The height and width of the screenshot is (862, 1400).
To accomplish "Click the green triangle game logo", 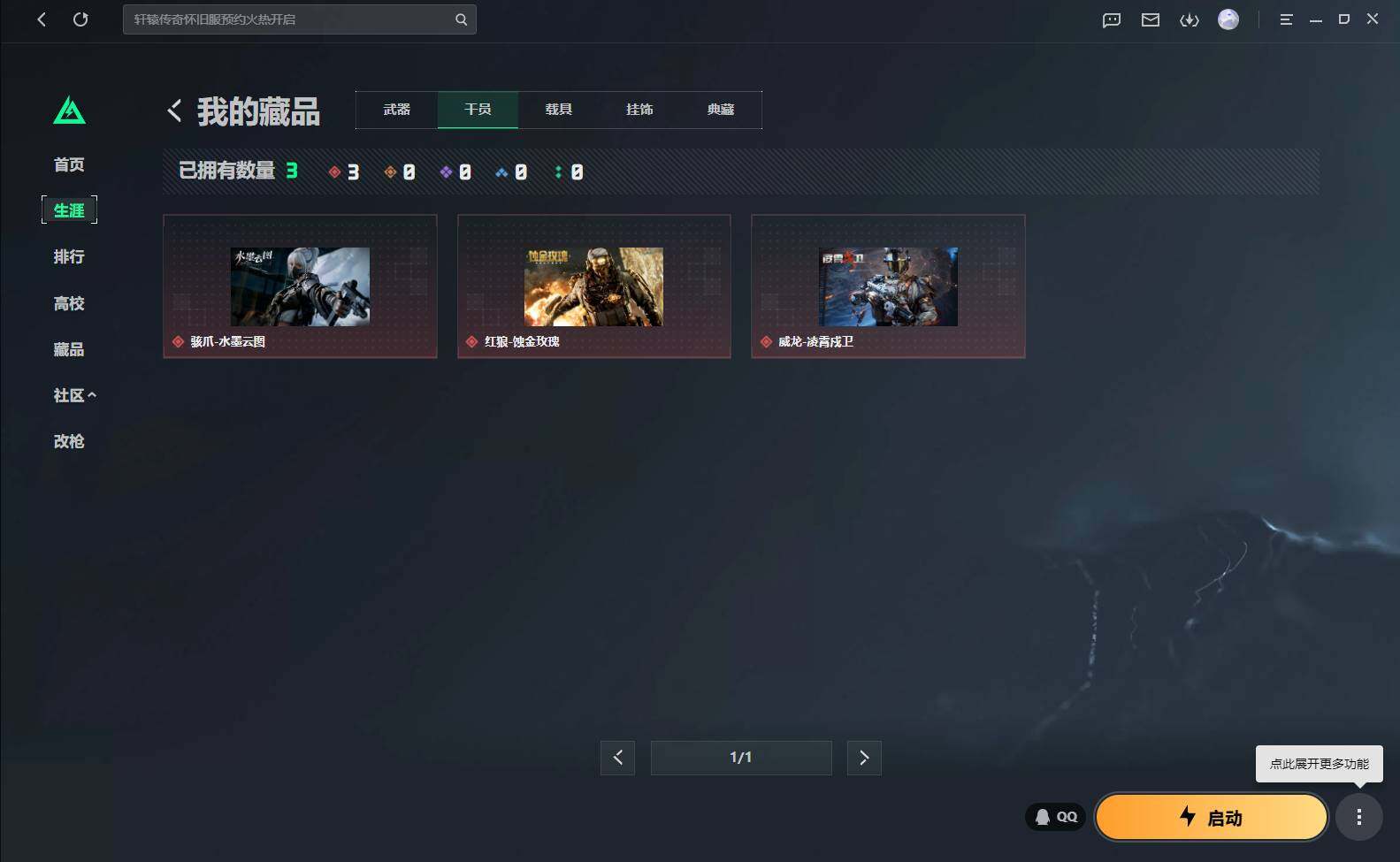I will tap(69, 111).
